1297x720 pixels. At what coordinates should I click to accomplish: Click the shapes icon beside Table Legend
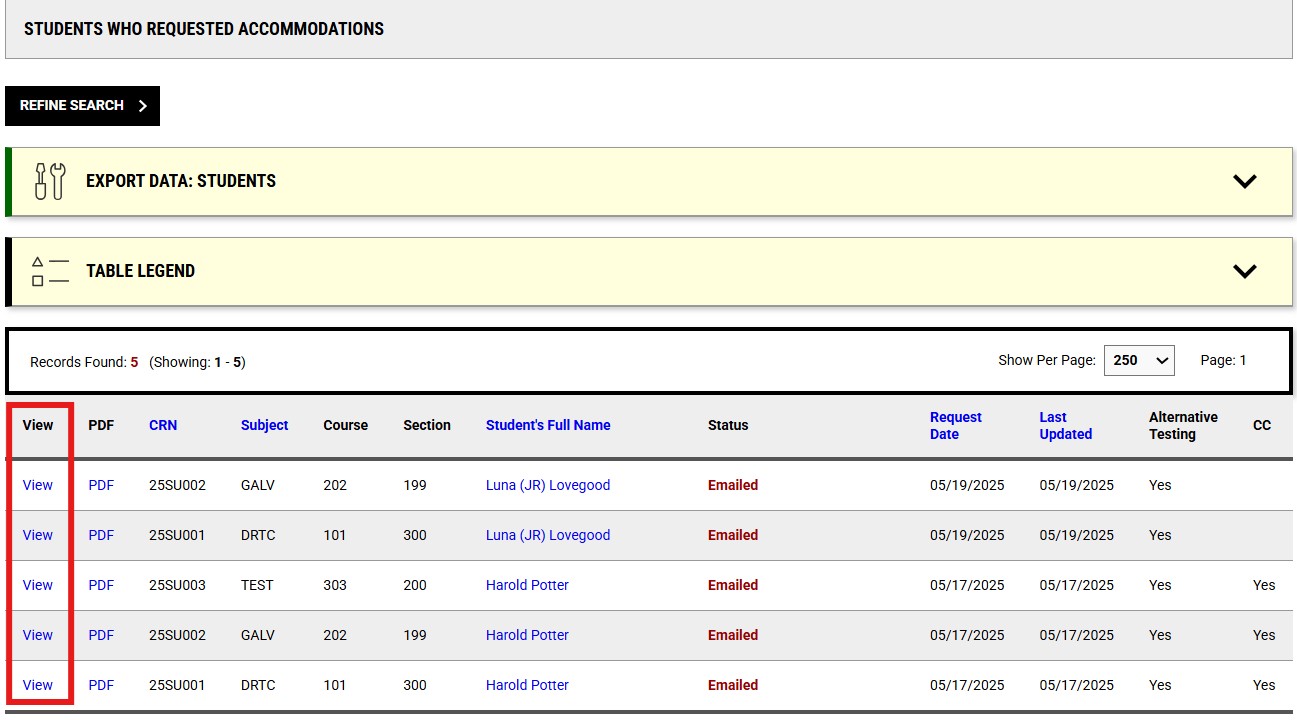[50, 271]
